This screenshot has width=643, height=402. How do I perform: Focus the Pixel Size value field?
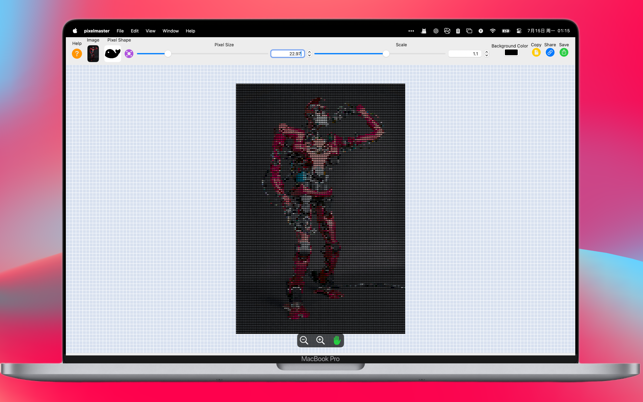tap(287, 53)
